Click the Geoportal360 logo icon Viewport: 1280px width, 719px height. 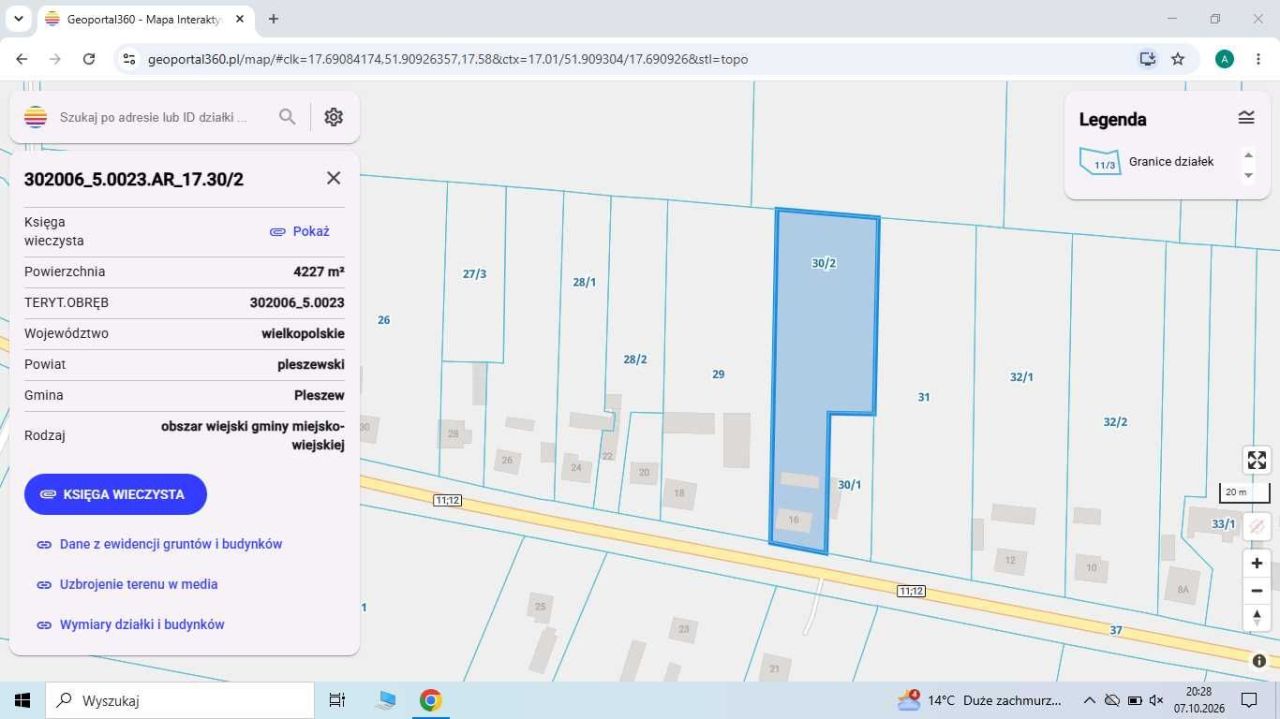[x=36, y=117]
